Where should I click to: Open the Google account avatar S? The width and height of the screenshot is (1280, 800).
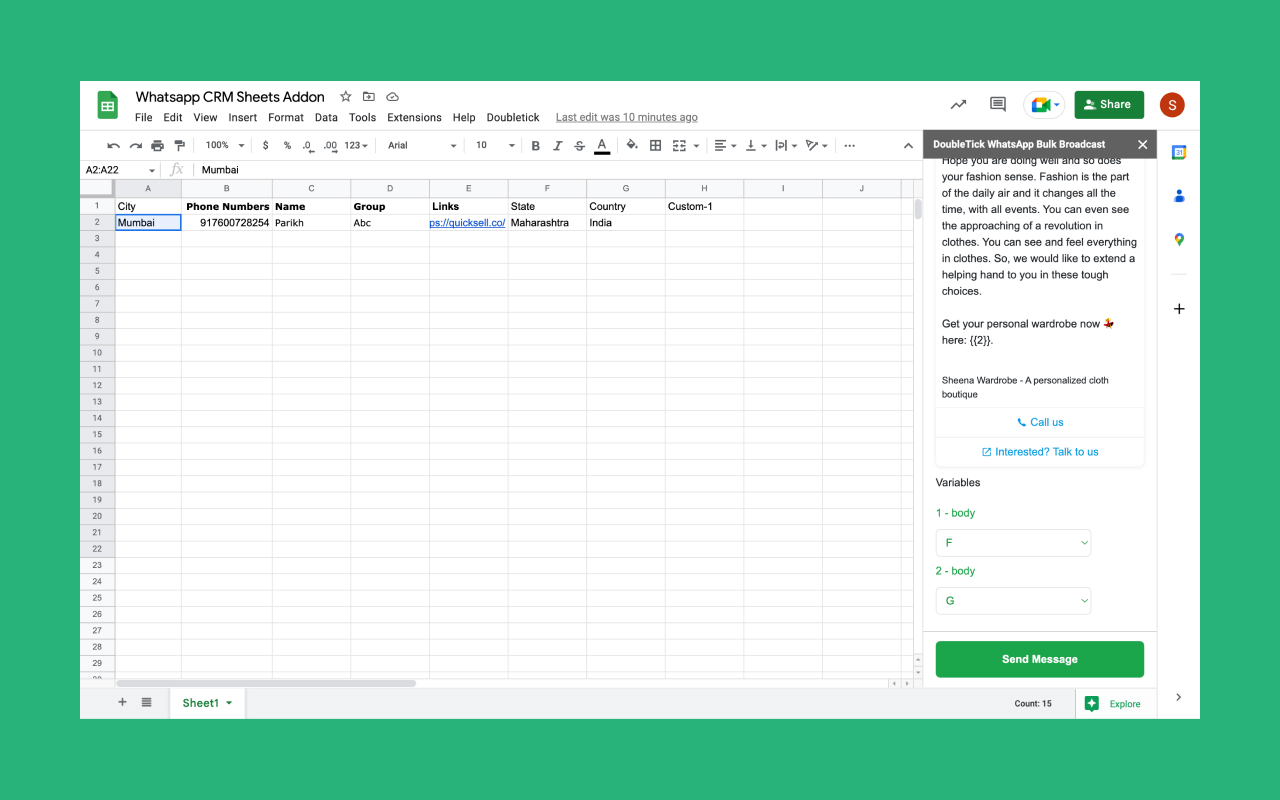click(x=1172, y=104)
